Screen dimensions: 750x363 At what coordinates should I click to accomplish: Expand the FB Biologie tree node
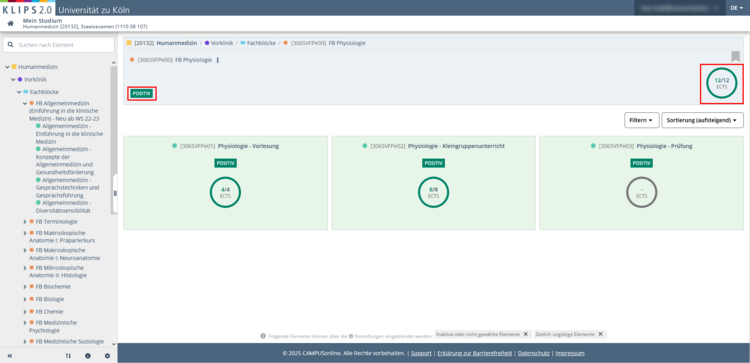pos(25,299)
